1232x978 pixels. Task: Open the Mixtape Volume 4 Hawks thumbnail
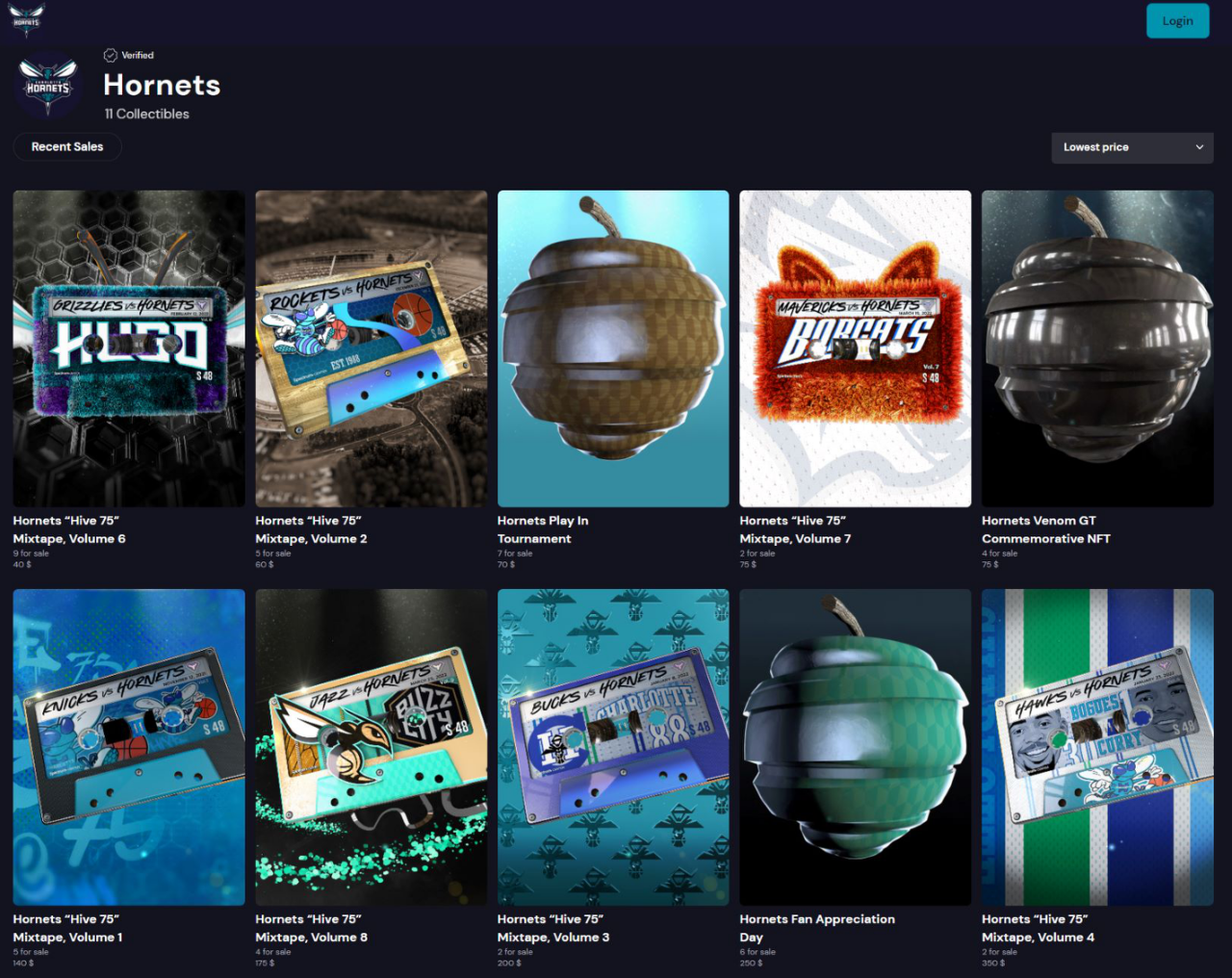(1097, 747)
